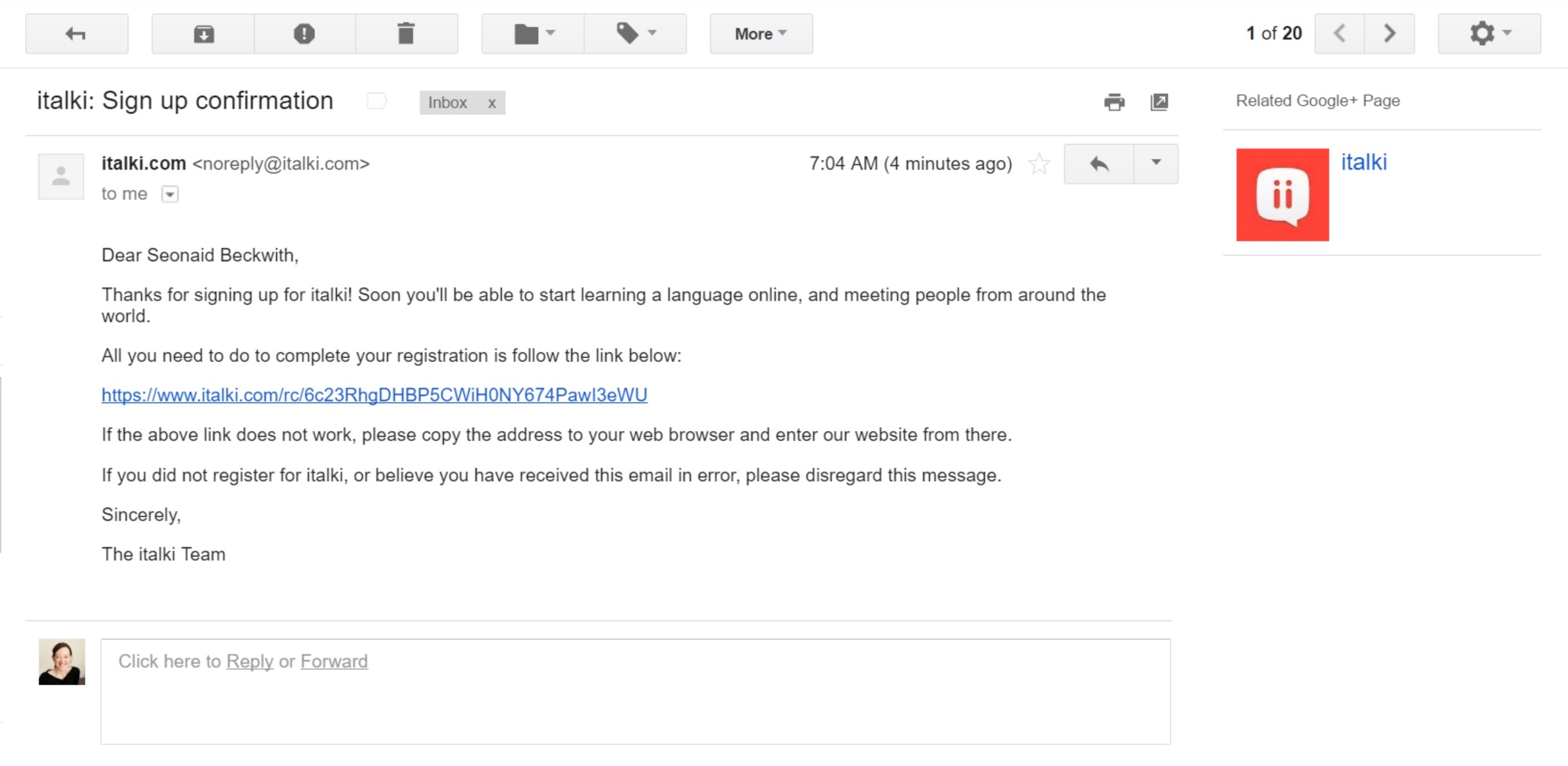Report email as spam
1568x766 pixels.
tap(305, 33)
